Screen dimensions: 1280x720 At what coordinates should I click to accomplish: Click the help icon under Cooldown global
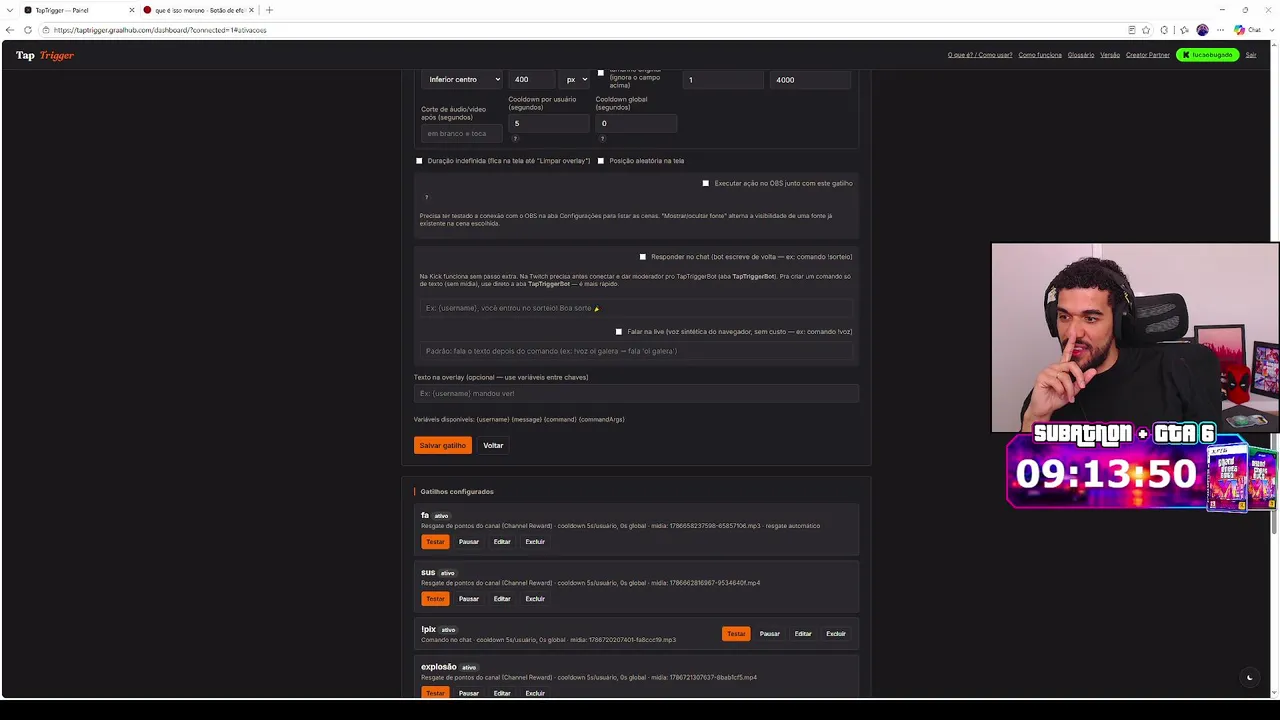coord(602,138)
